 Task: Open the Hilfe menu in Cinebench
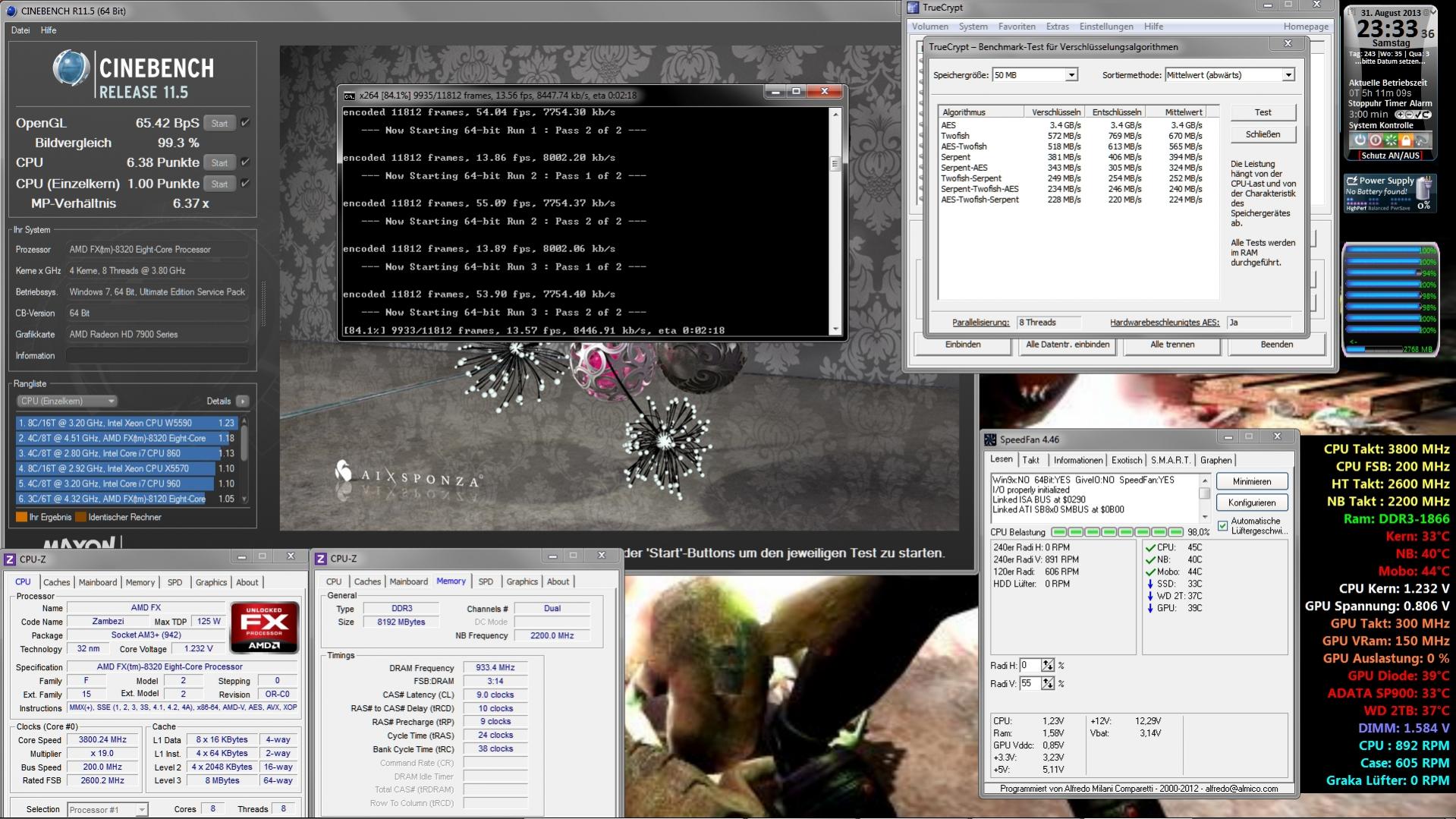coord(49,30)
